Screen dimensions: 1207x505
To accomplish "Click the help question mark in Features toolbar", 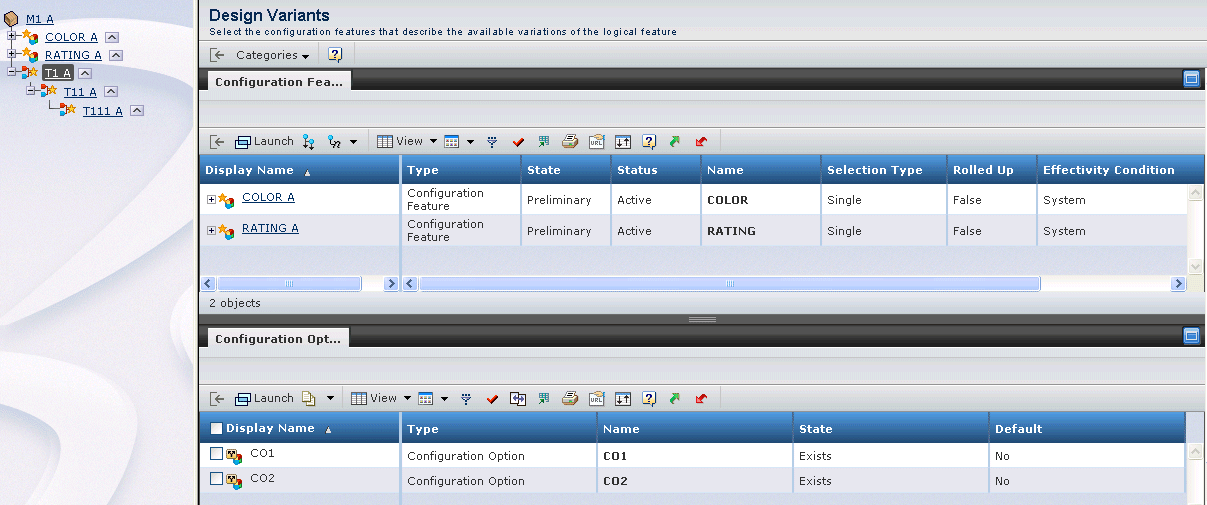I will [649, 142].
